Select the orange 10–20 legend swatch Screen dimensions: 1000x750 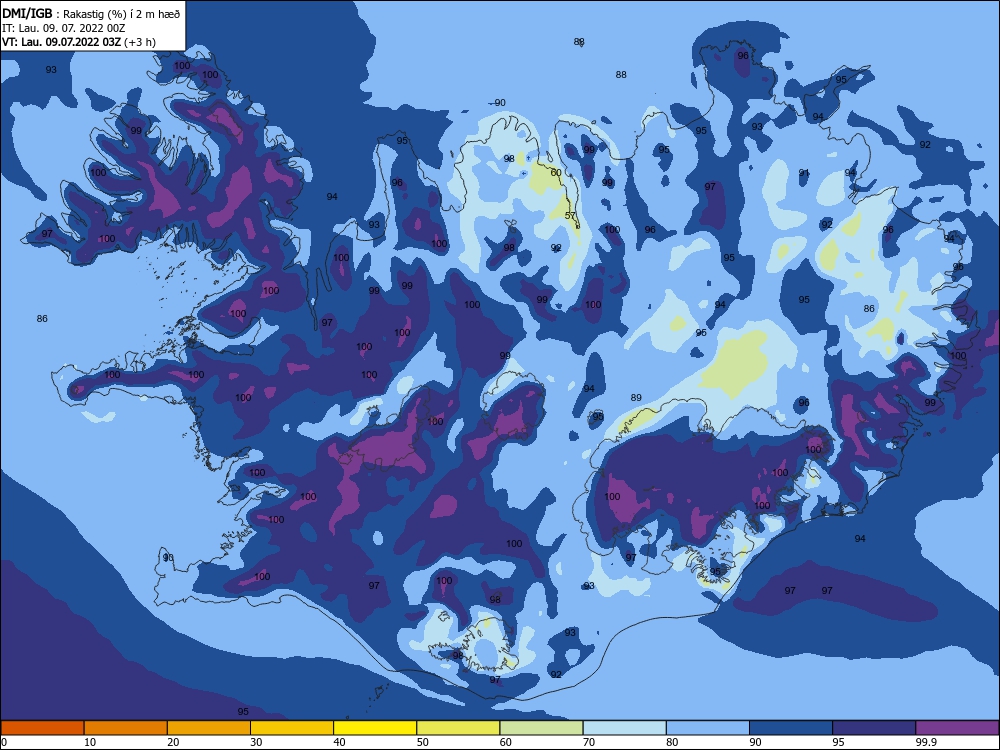click(126, 728)
